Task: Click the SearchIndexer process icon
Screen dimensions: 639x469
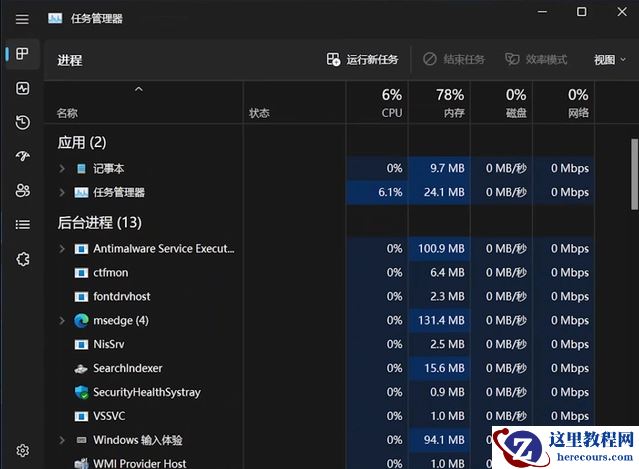Action: pyautogui.click(x=81, y=369)
